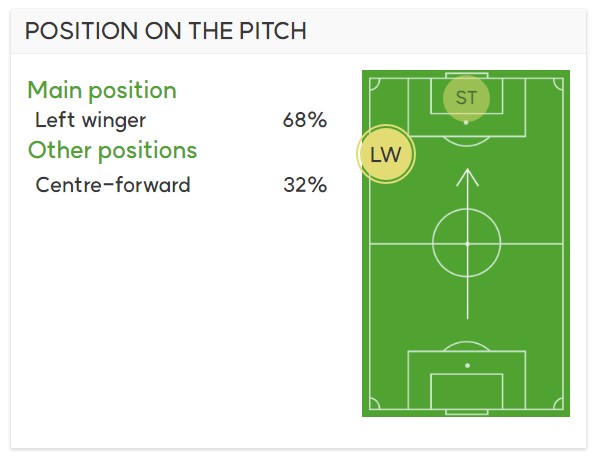
Task: Select the Centre-forward position text
Action: (113, 185)
